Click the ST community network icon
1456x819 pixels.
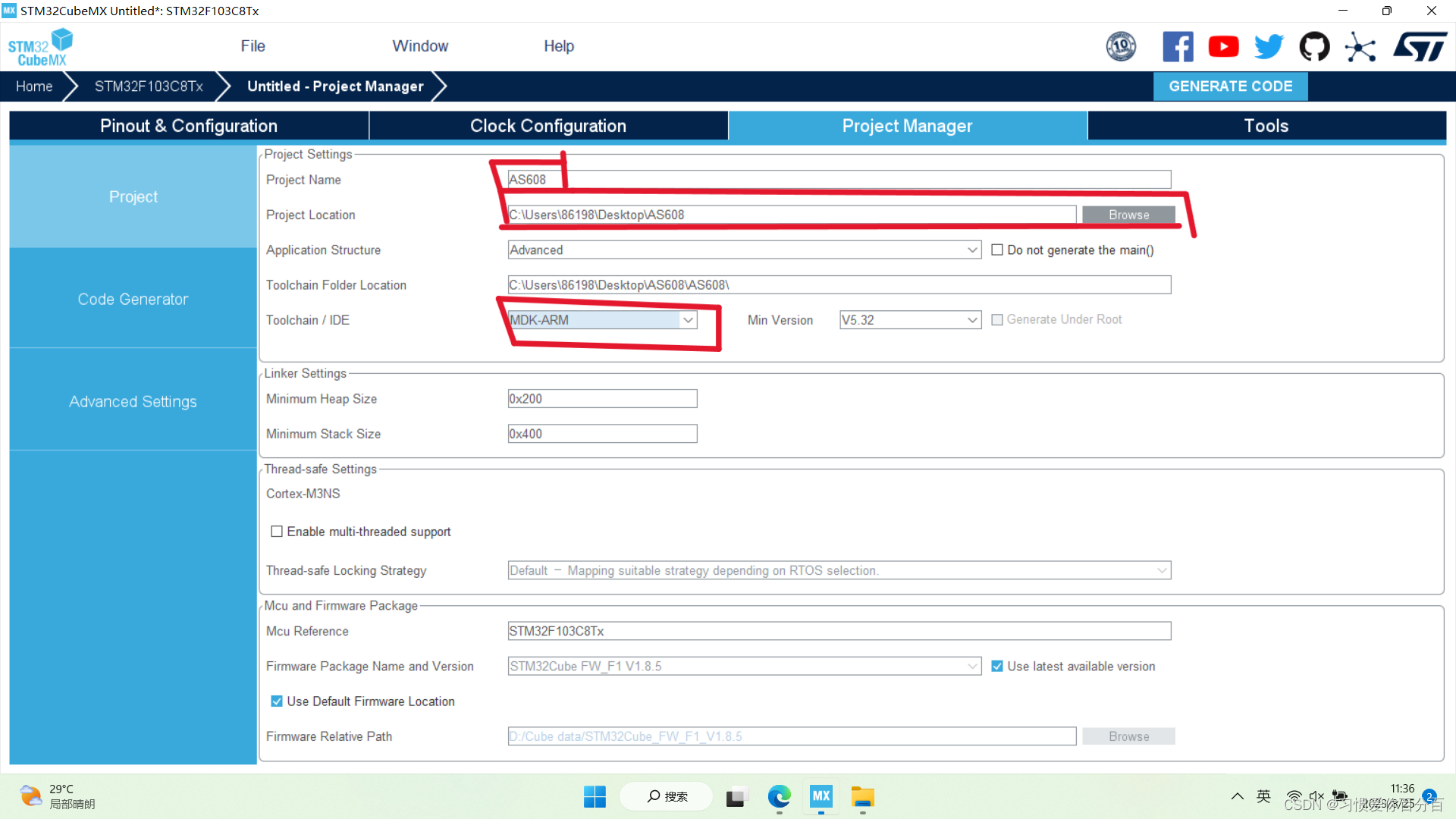1360,47
